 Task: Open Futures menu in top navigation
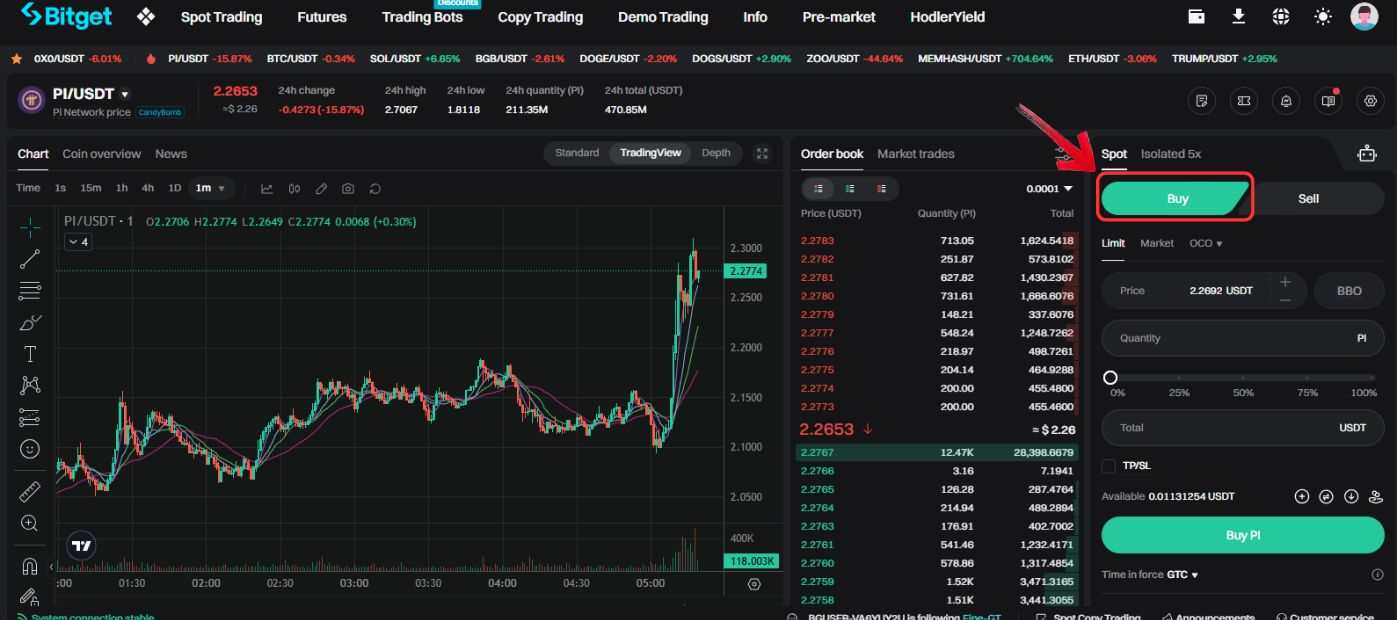point(322,17)
